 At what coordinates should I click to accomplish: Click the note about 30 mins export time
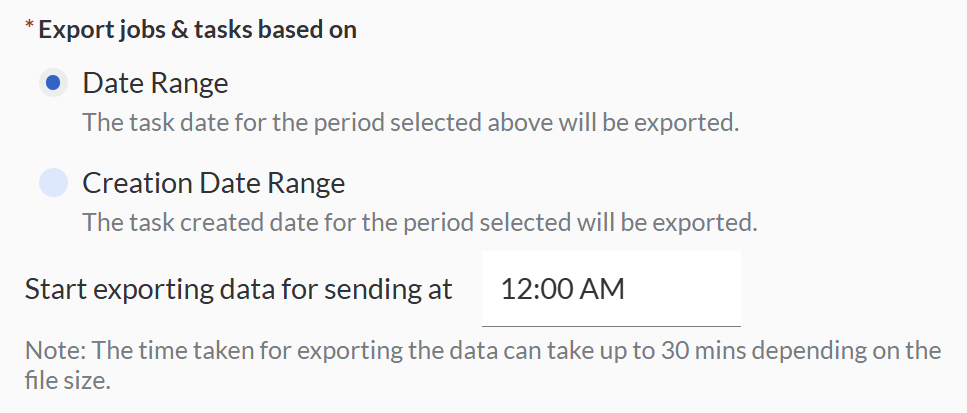click(482, 351)
